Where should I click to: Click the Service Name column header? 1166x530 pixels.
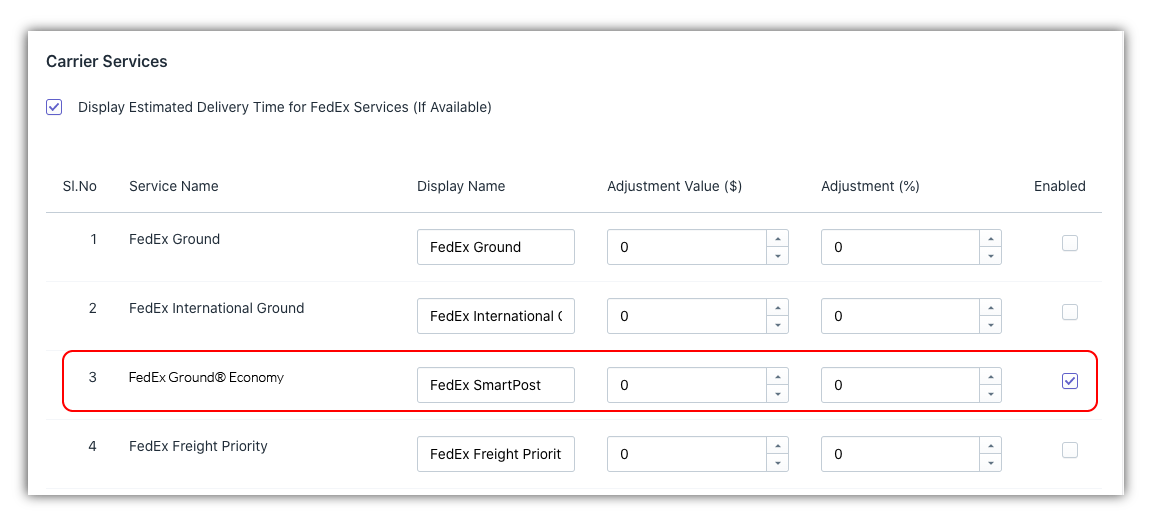[174, 186]
